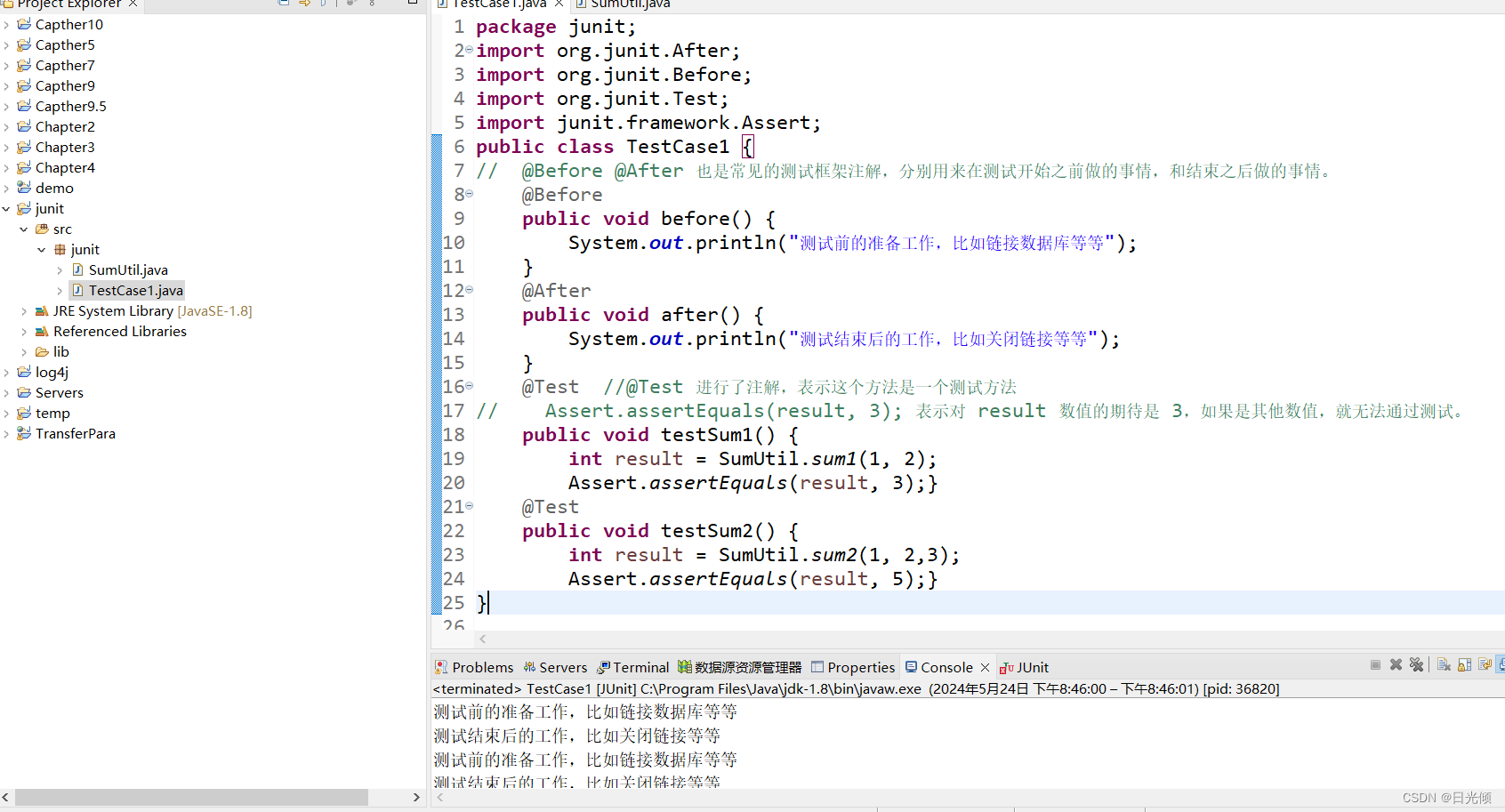Toggle folding of testSum1 at line 16

(469, 385)
